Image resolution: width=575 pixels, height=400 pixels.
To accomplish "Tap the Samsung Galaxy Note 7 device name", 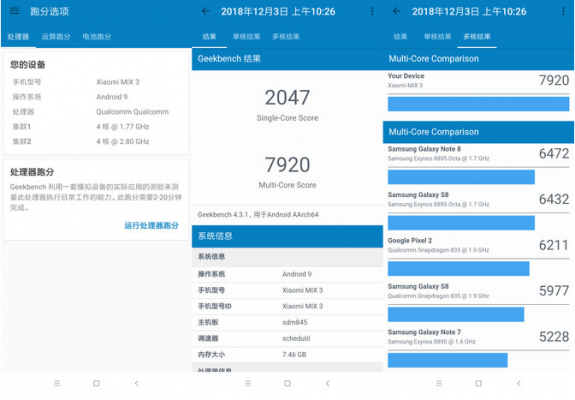I will pyautogui.click(x=424, y=332).
